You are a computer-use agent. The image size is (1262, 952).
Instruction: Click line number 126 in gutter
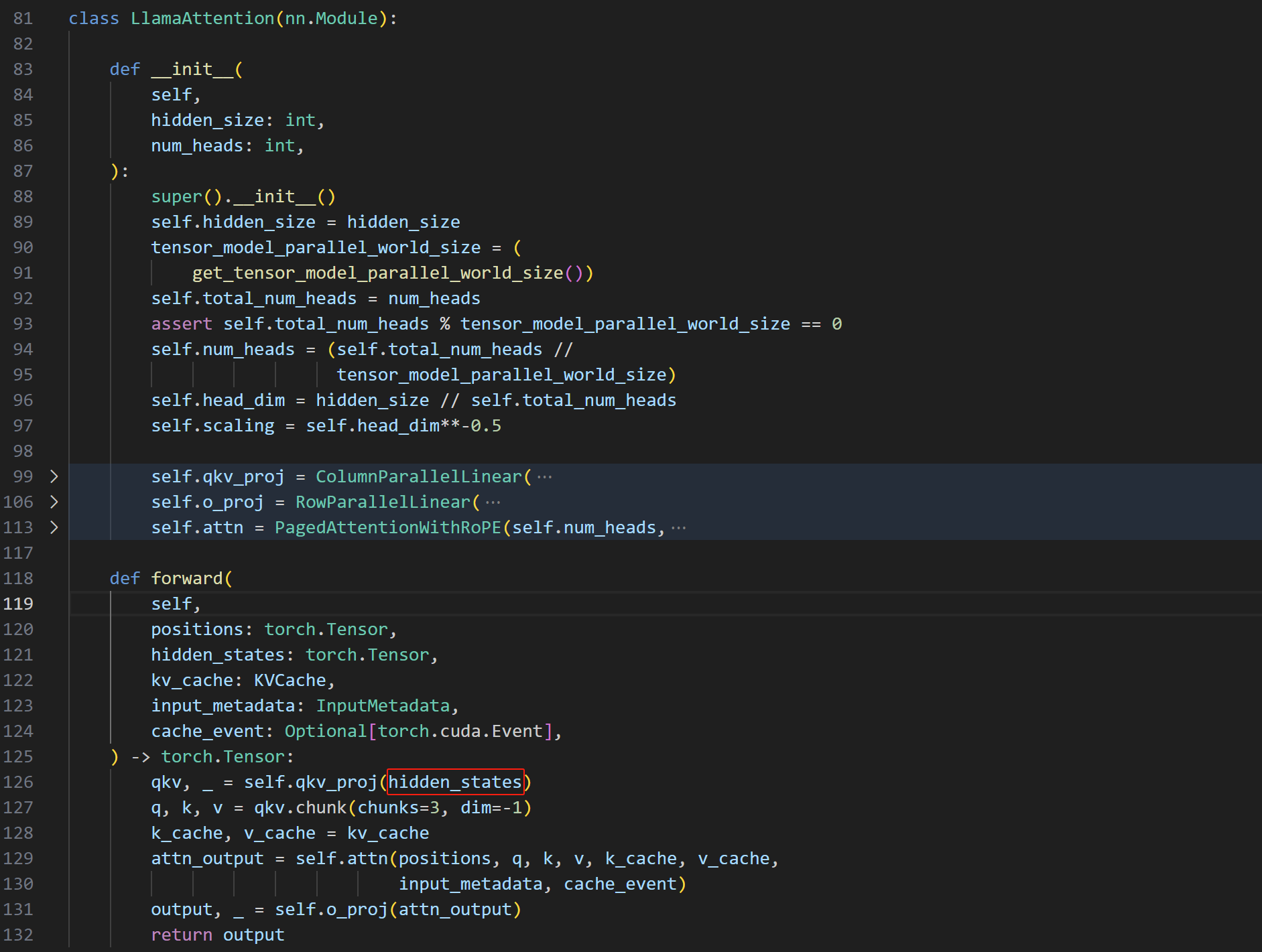(18, 782)
